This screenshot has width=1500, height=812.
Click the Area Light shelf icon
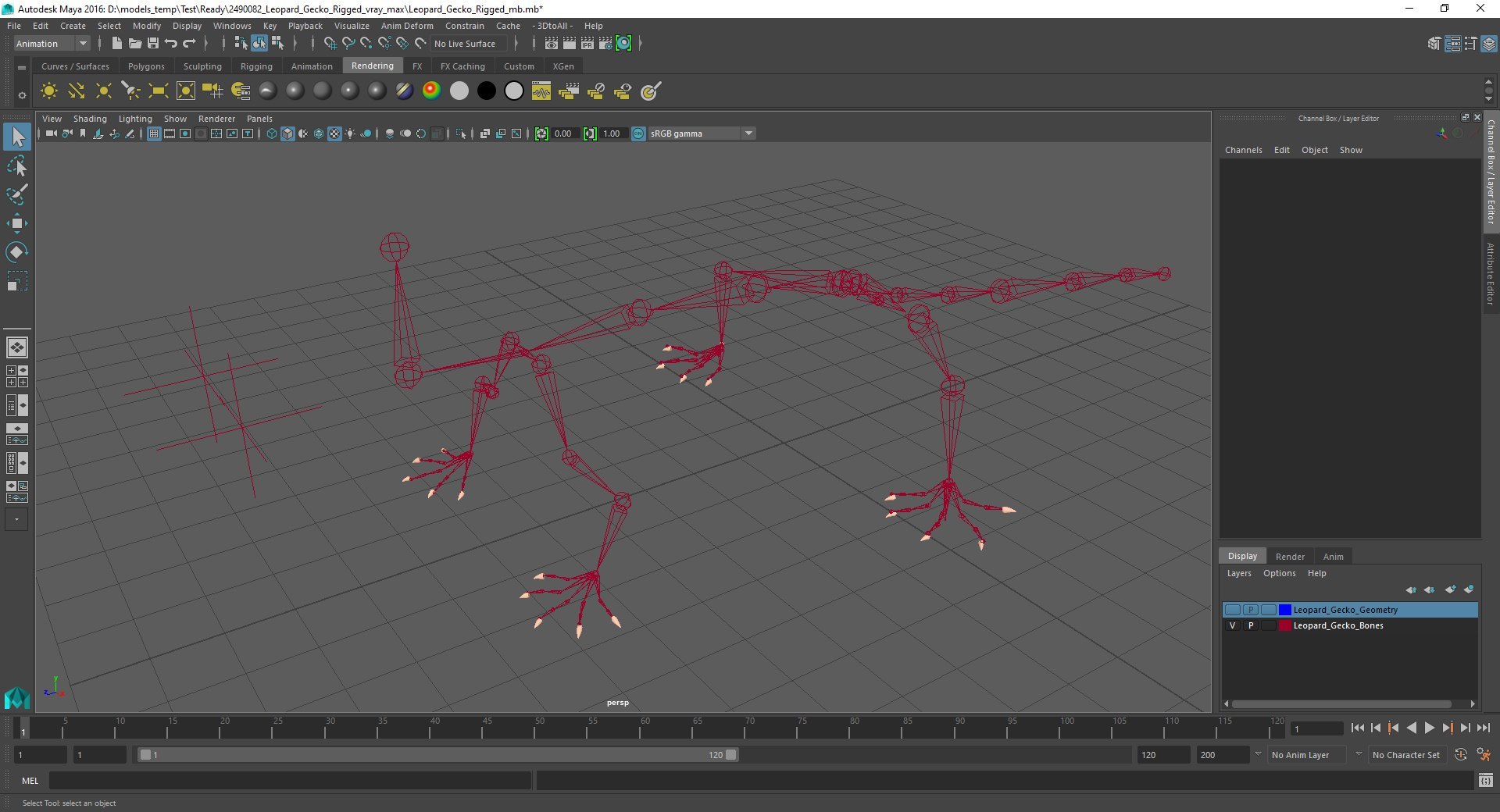point(158,91)
